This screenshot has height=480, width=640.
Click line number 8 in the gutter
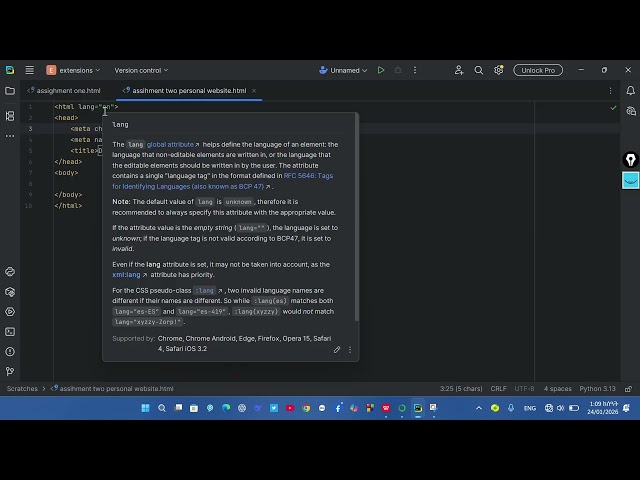click(30, 184)
